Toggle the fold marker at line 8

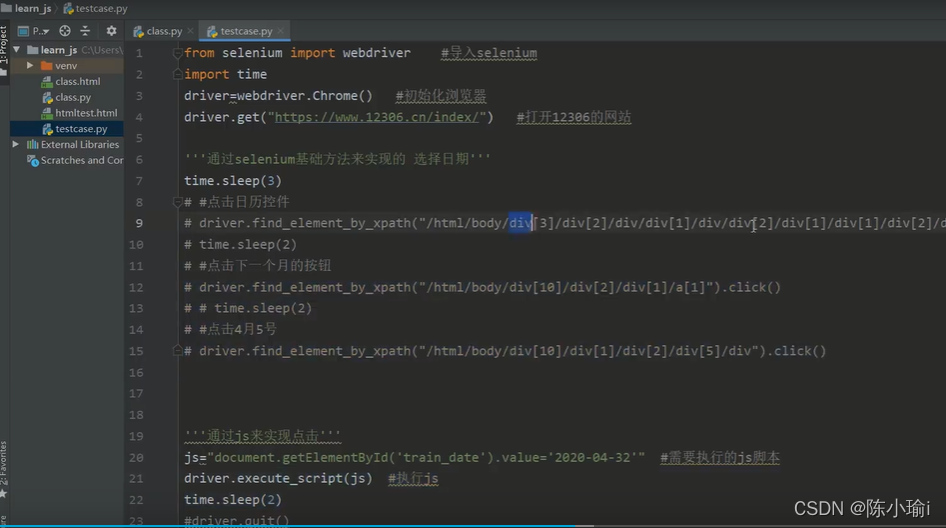click(177, 202)
